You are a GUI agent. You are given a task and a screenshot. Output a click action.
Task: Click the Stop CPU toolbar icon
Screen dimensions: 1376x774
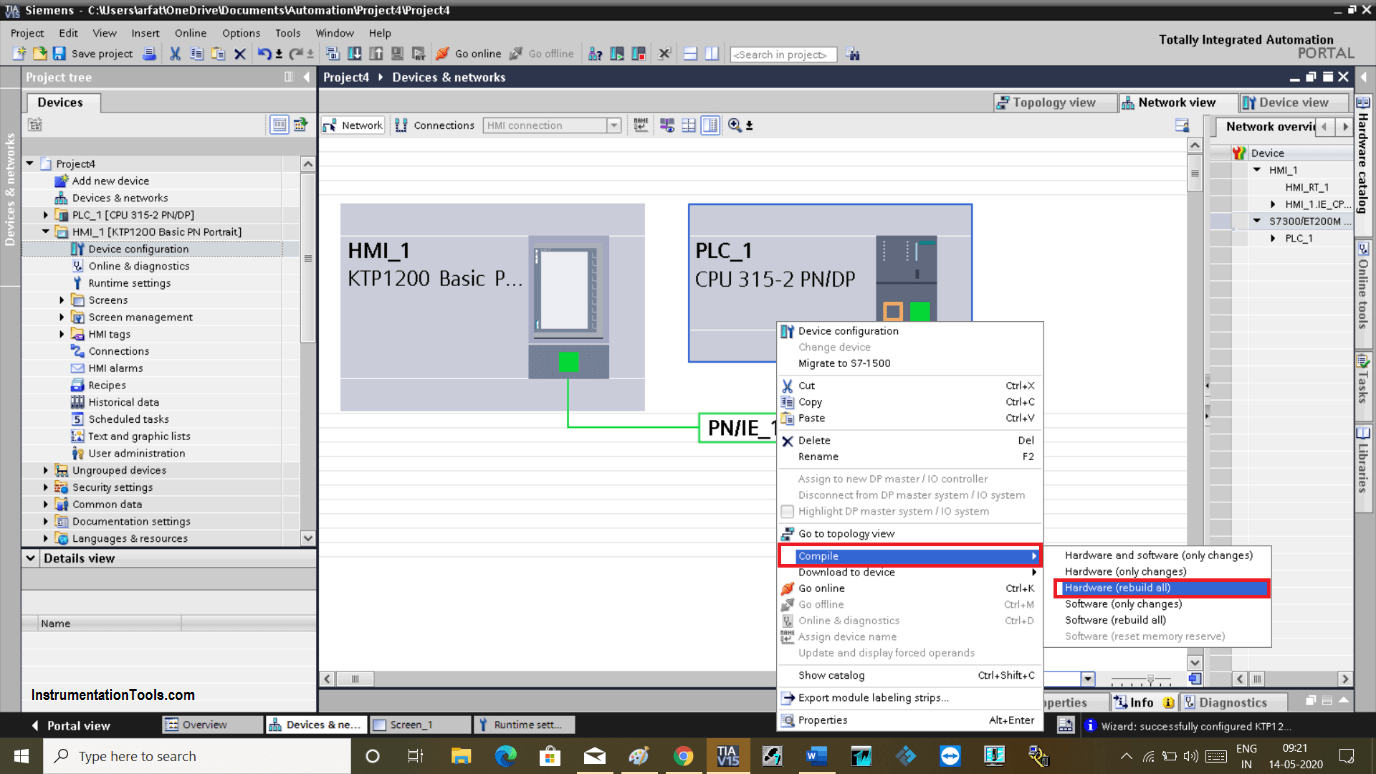tap(637, 54)
